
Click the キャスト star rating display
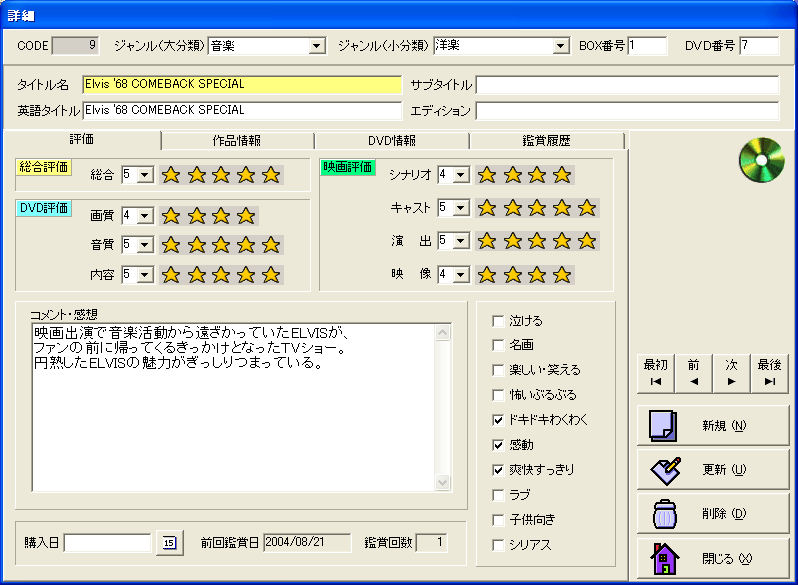click(537, 208)
